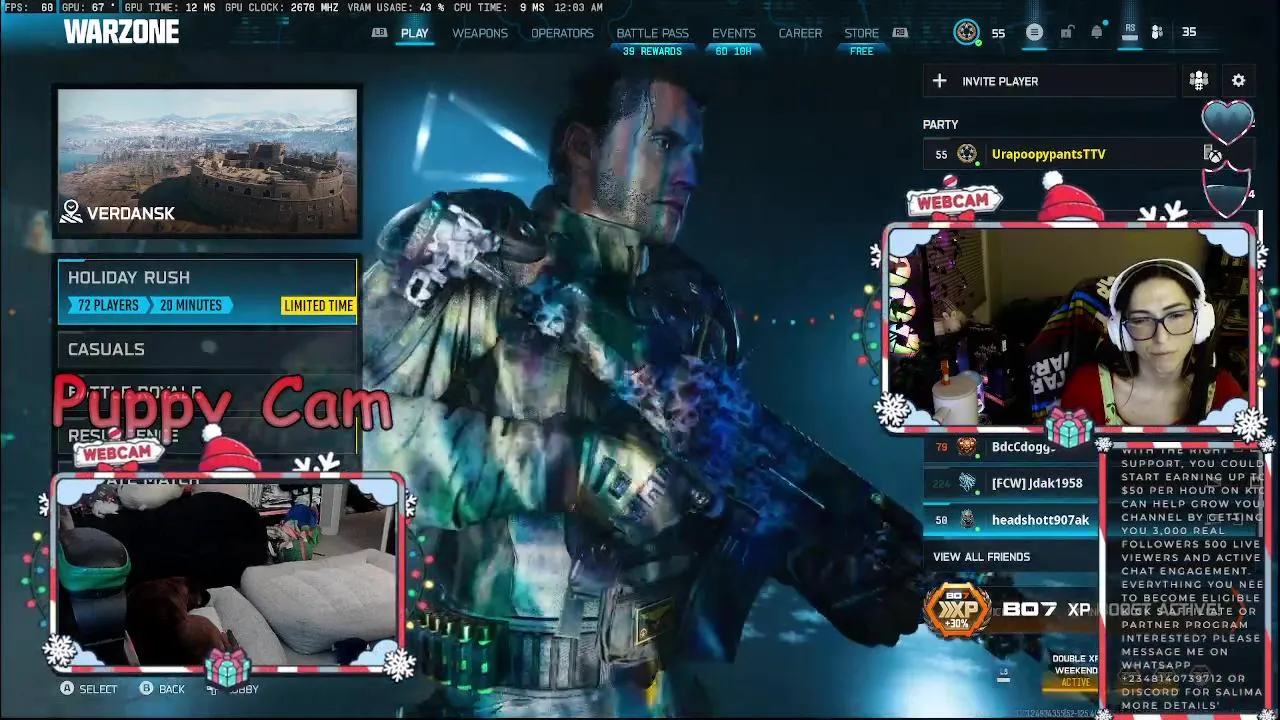Viewport: 1280px width, 720px height.
Task: Click the Verdansk map pin icon
Action: [71, 212]
